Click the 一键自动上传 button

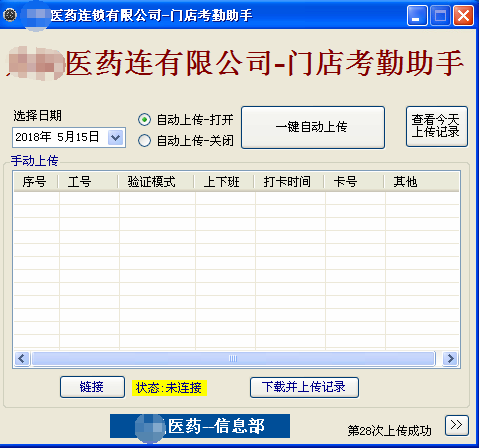pyautogui.click(x=313, y=127)
